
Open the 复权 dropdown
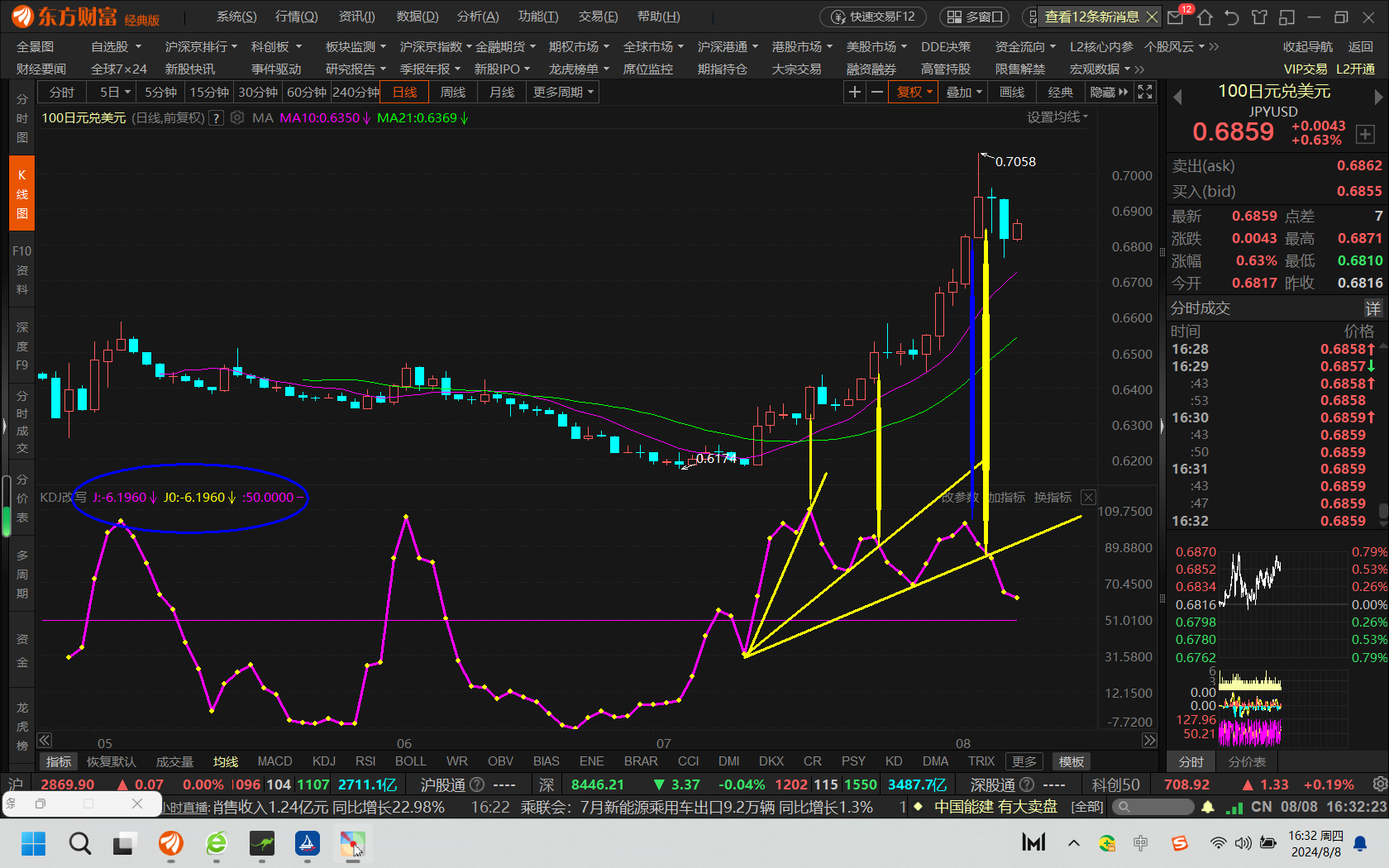coord(914,92)
